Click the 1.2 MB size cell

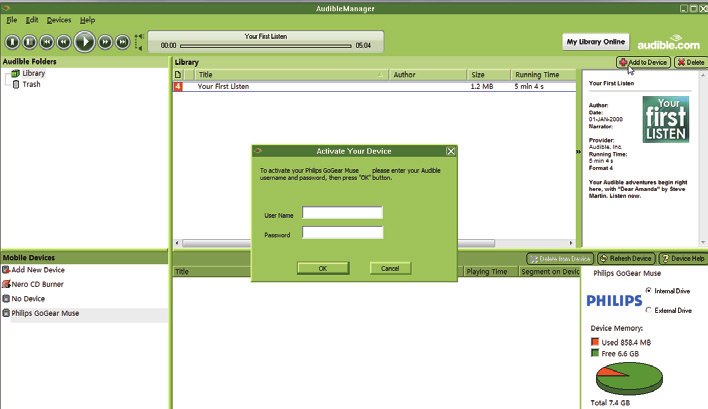[481, 86]
